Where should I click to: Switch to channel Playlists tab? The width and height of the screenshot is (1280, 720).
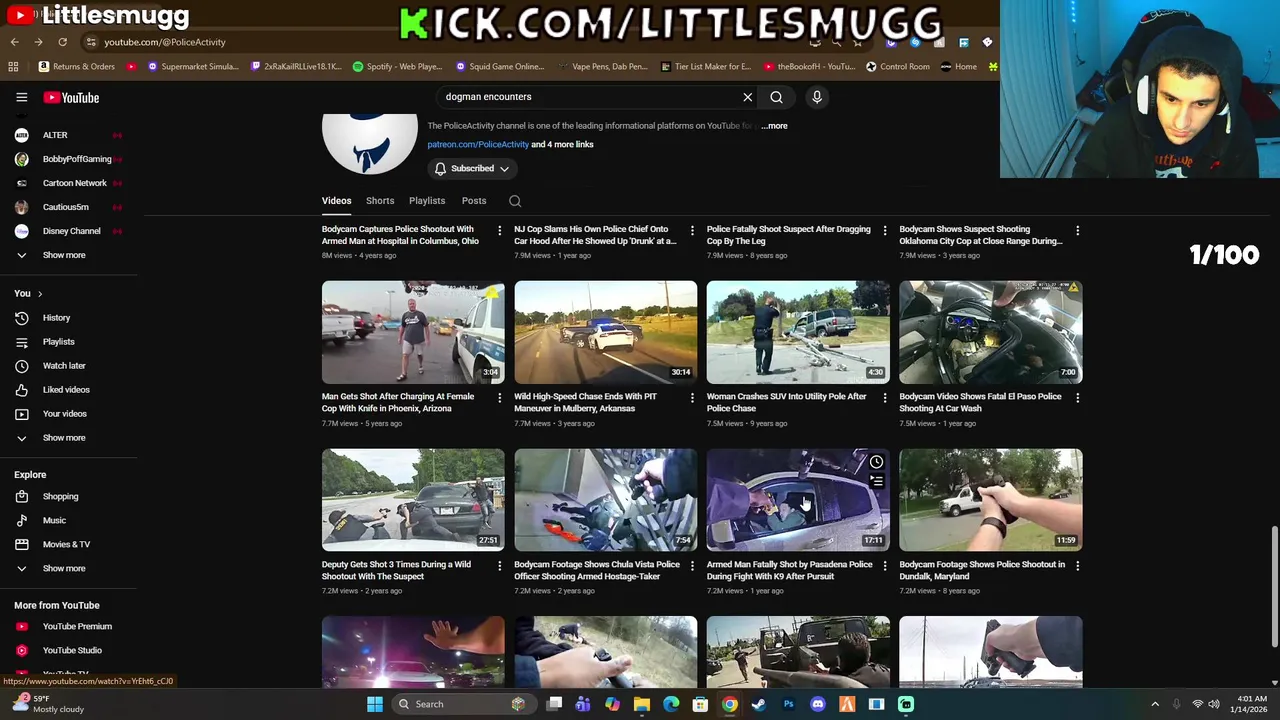pos(427,201)
